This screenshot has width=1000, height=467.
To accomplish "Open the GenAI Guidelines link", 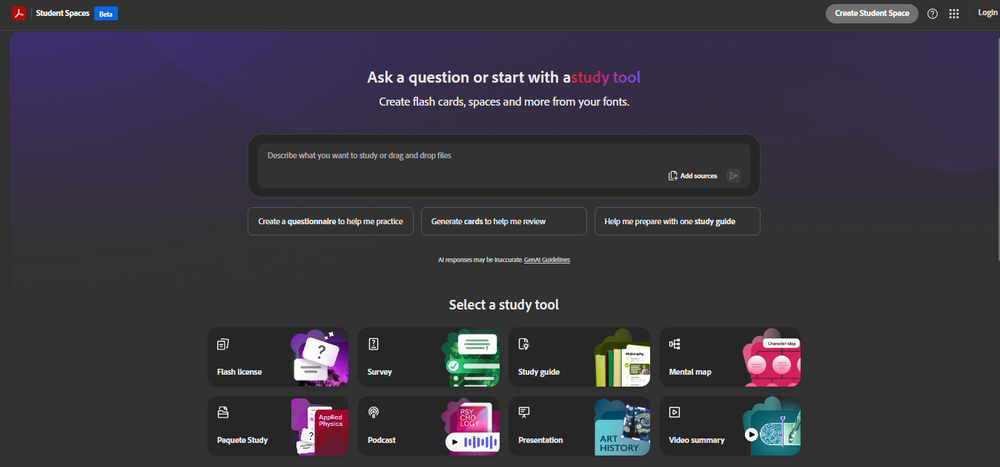I will (547, 260).
